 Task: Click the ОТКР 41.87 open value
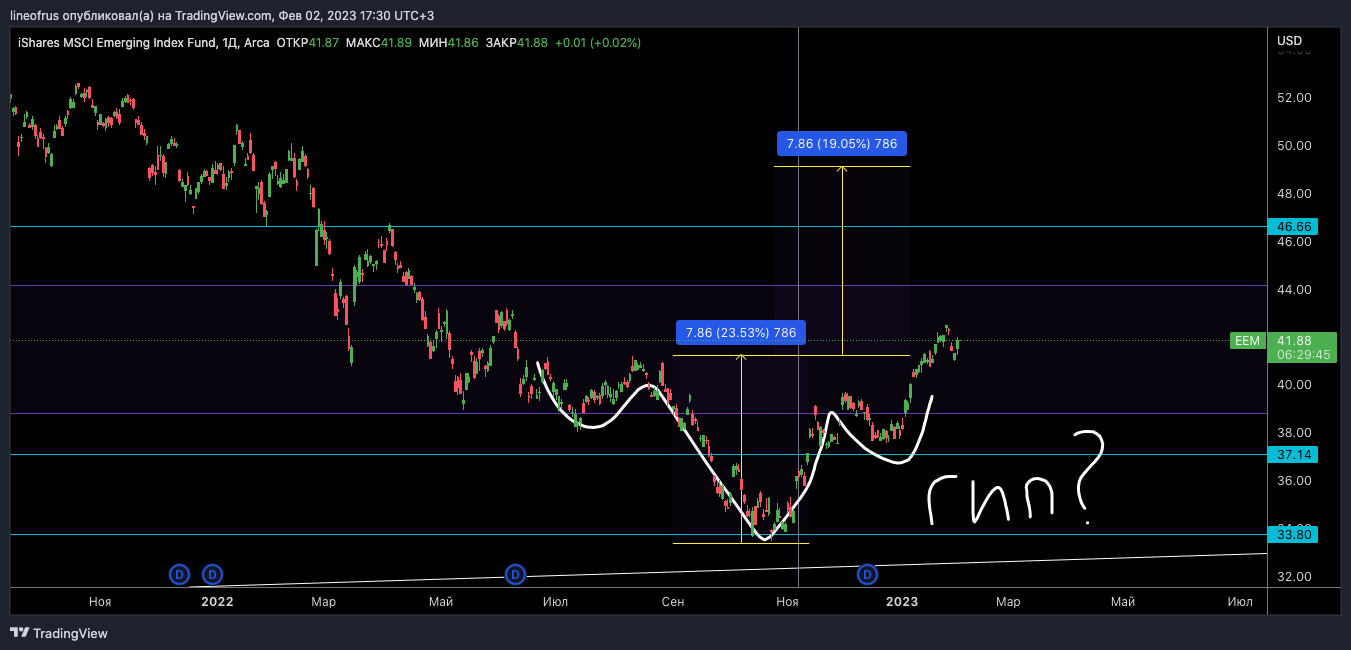pos(307,43)
